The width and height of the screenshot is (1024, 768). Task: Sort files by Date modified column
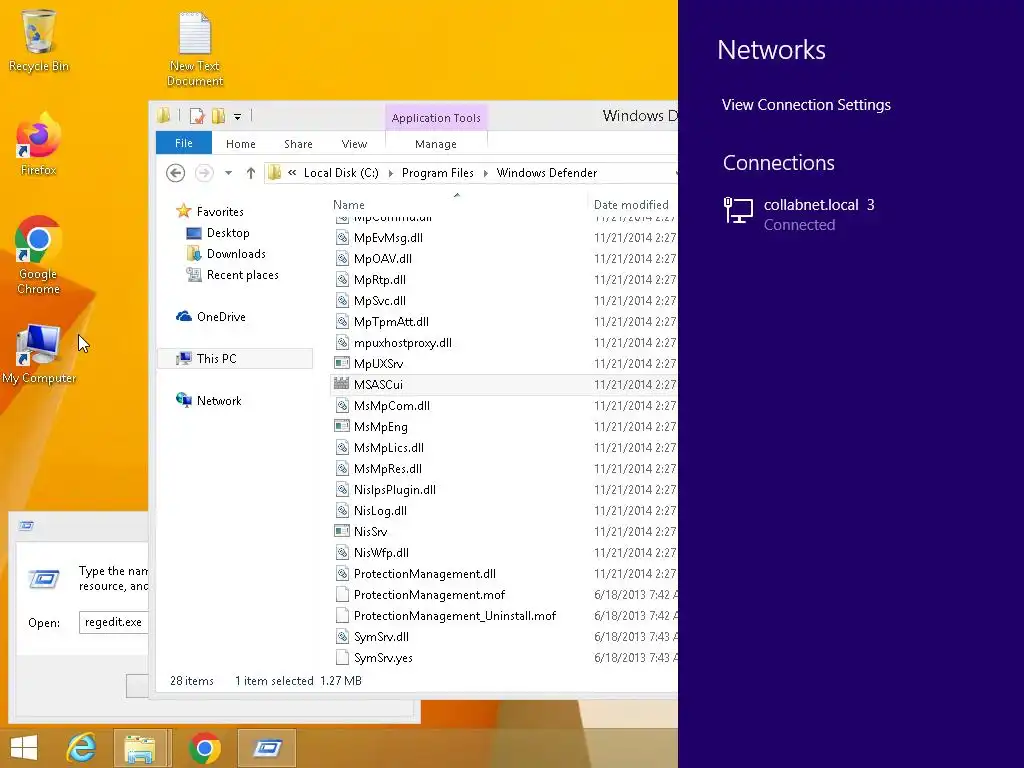coord(631,204)
